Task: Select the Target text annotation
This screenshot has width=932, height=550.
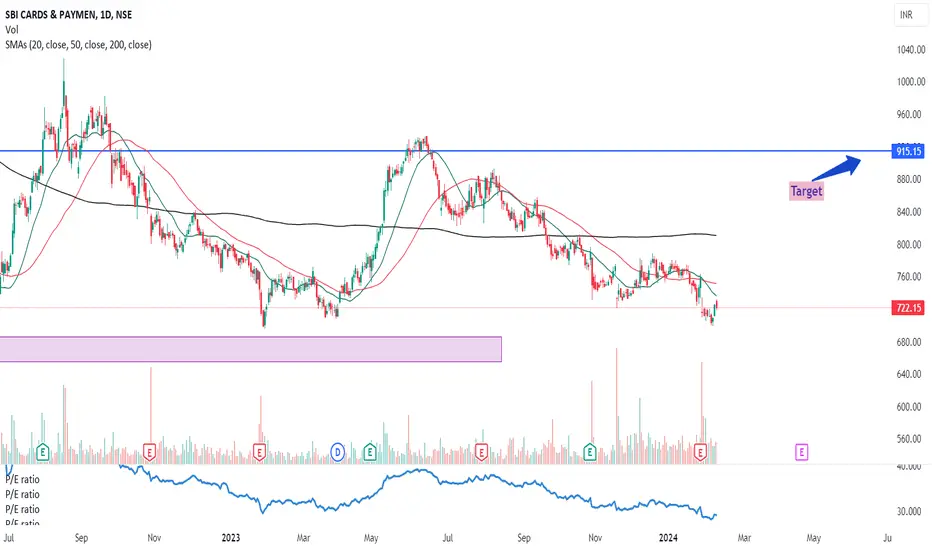Action: click(807, 191)
